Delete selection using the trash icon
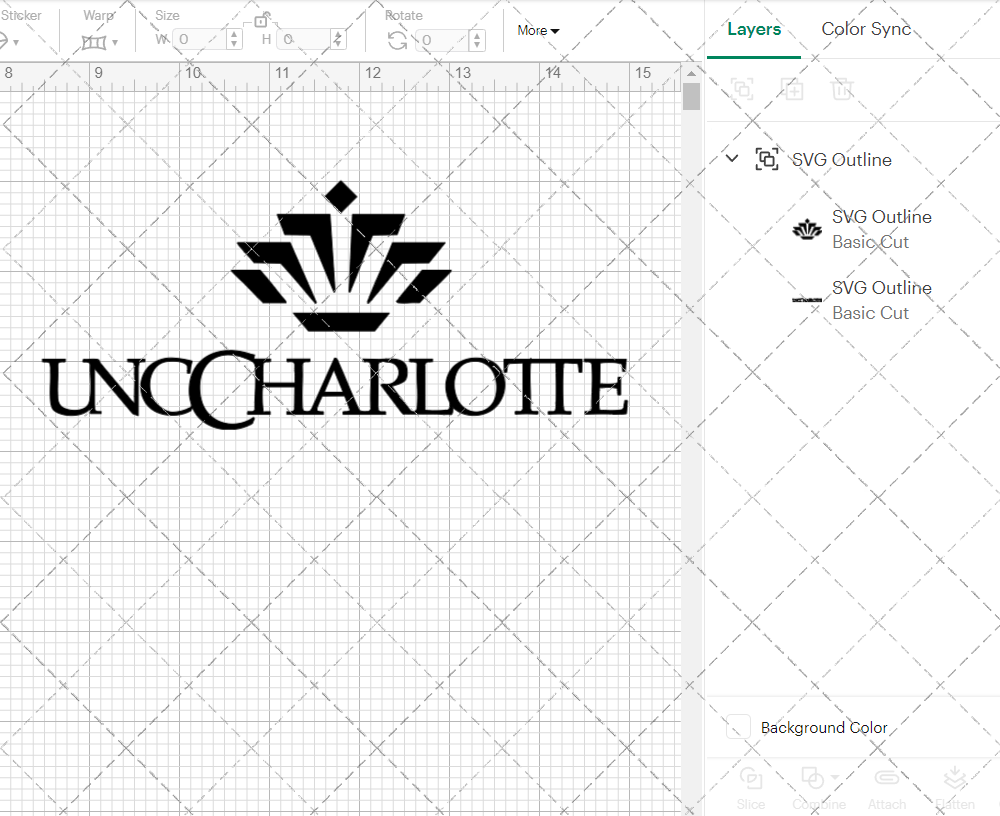This screenshot has height=816, width=1000. (x=843, y=89)
